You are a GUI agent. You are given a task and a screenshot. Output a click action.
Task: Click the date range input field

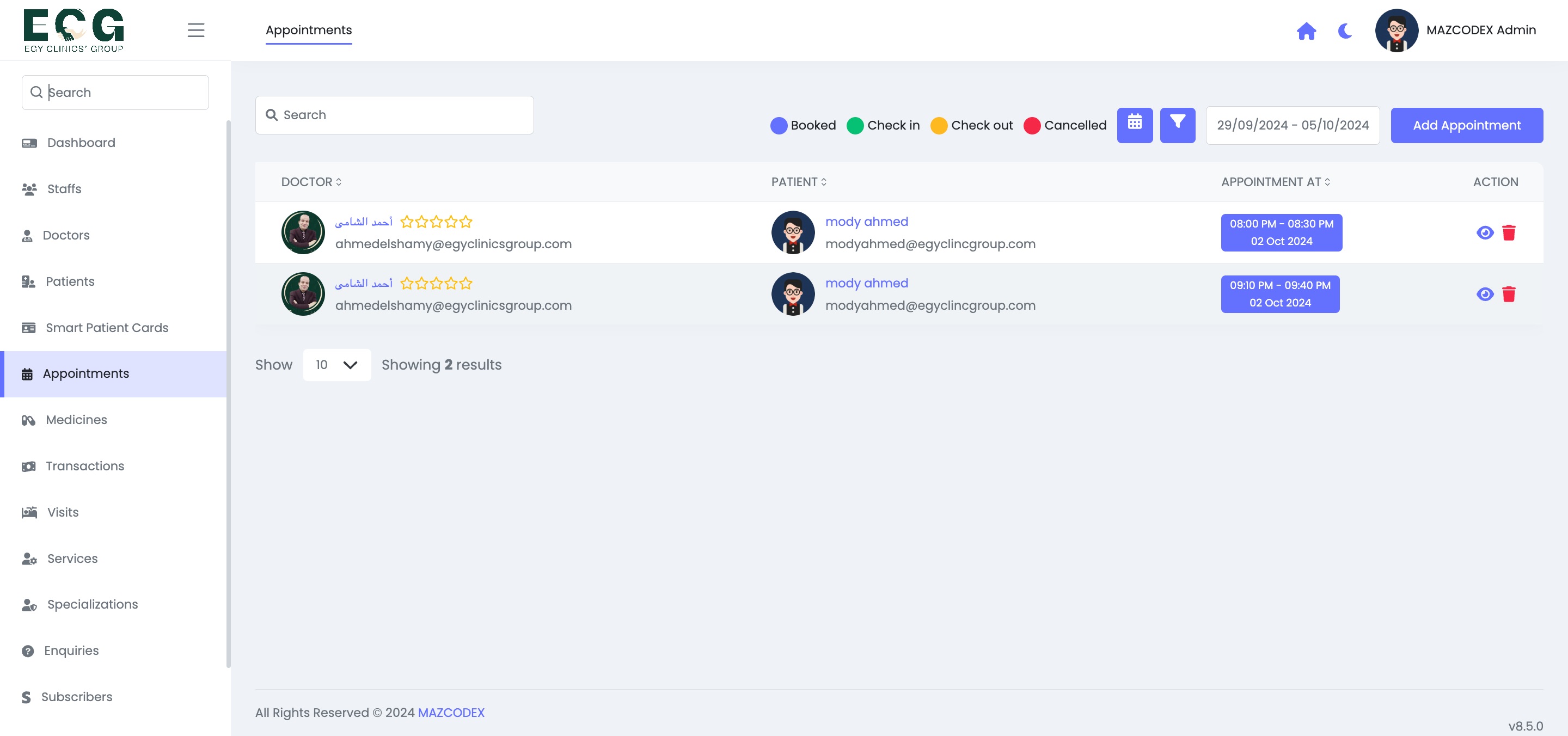click(x=1293, y=125)
